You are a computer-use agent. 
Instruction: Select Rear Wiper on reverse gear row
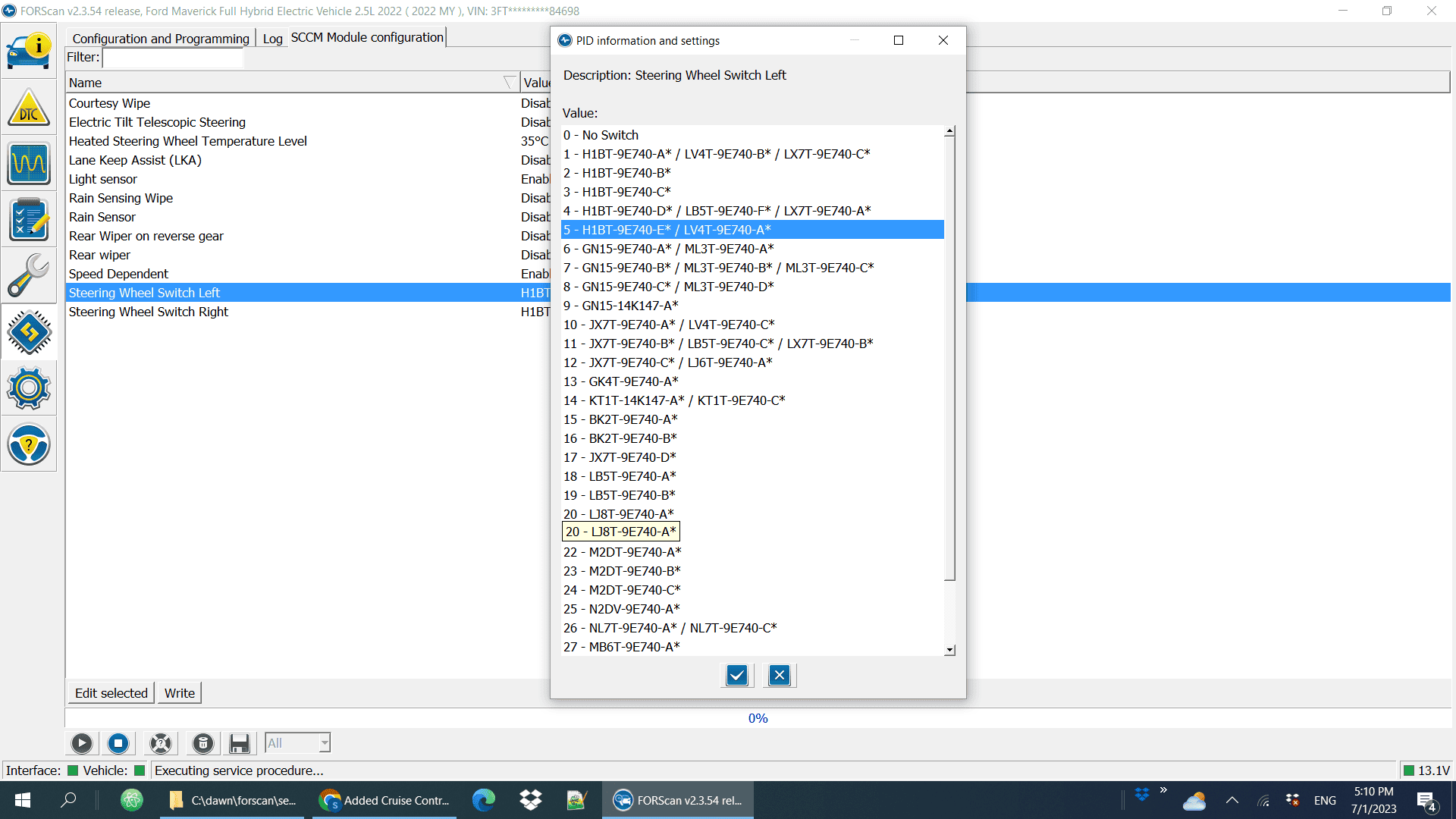coord(308,236)
